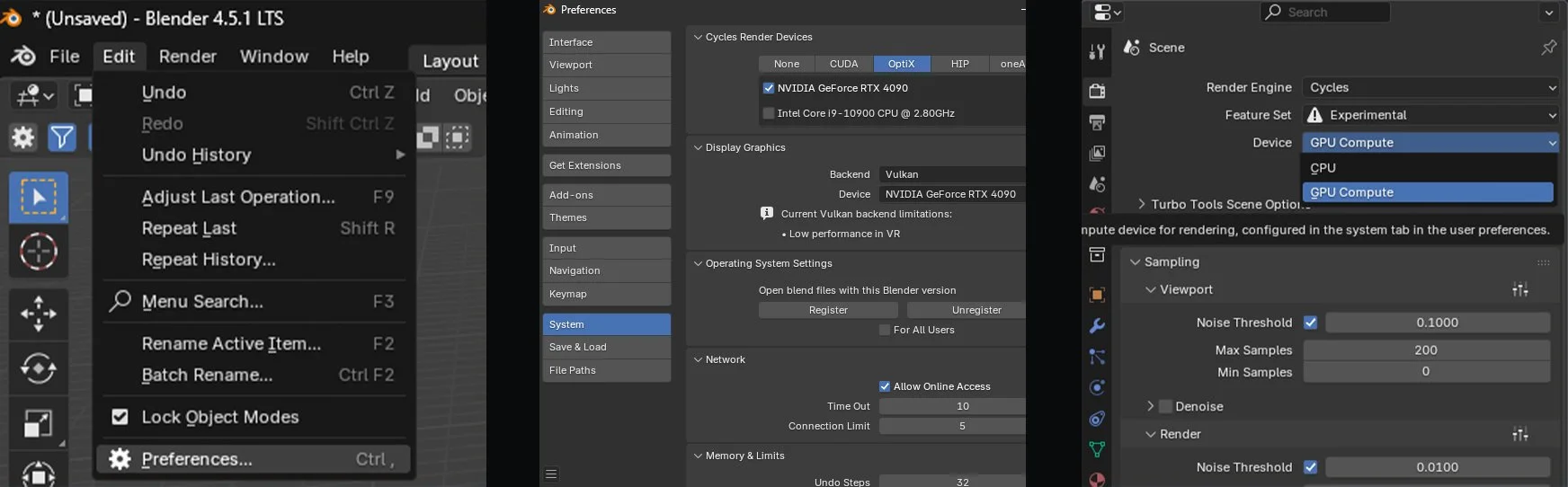Screen dimensions: 1568x487
Task: Open the Render Engine dropdown
Action: point(1430,87)
